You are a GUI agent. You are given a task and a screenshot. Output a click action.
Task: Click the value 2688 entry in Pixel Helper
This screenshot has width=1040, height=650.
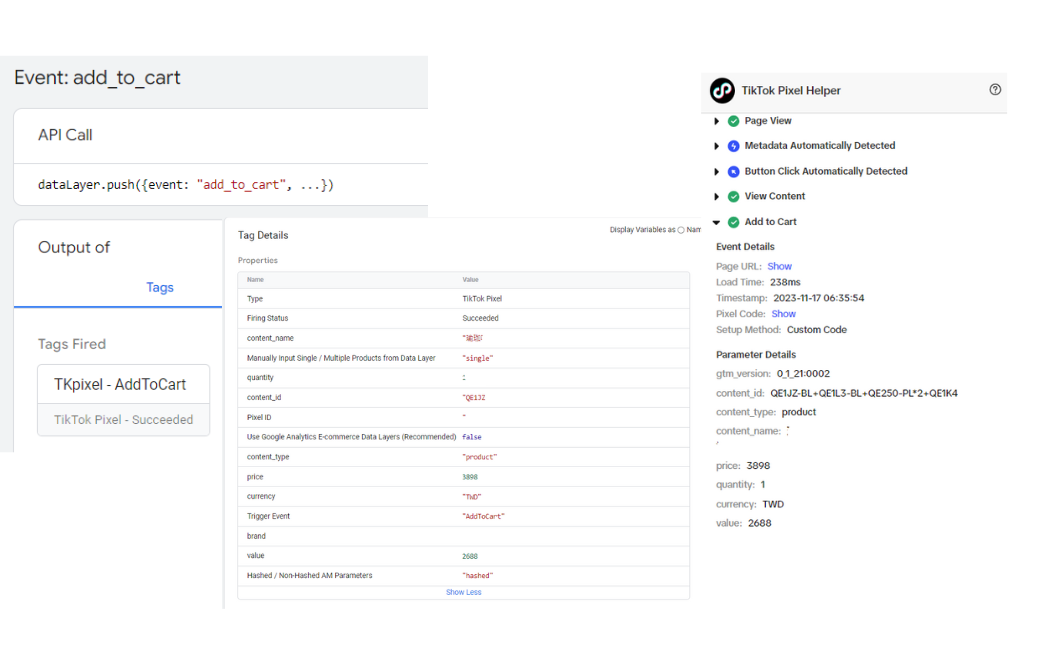(759, 523)
